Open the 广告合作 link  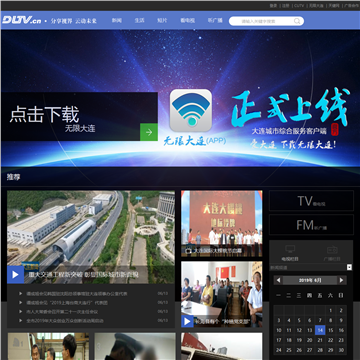(351, 6)
